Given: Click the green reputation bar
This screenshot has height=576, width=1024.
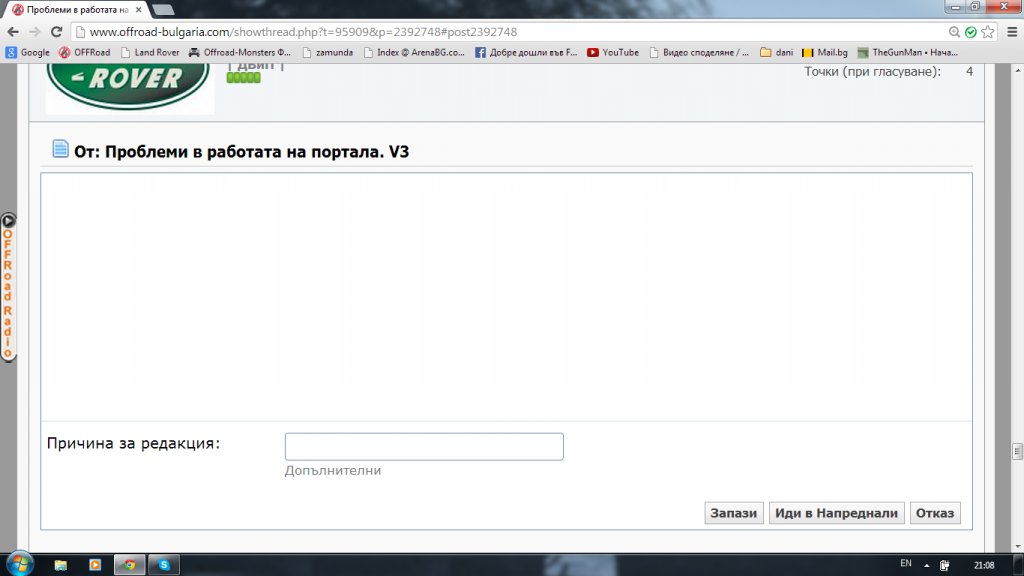Looking at the screenshot, I should coord(244,78).
